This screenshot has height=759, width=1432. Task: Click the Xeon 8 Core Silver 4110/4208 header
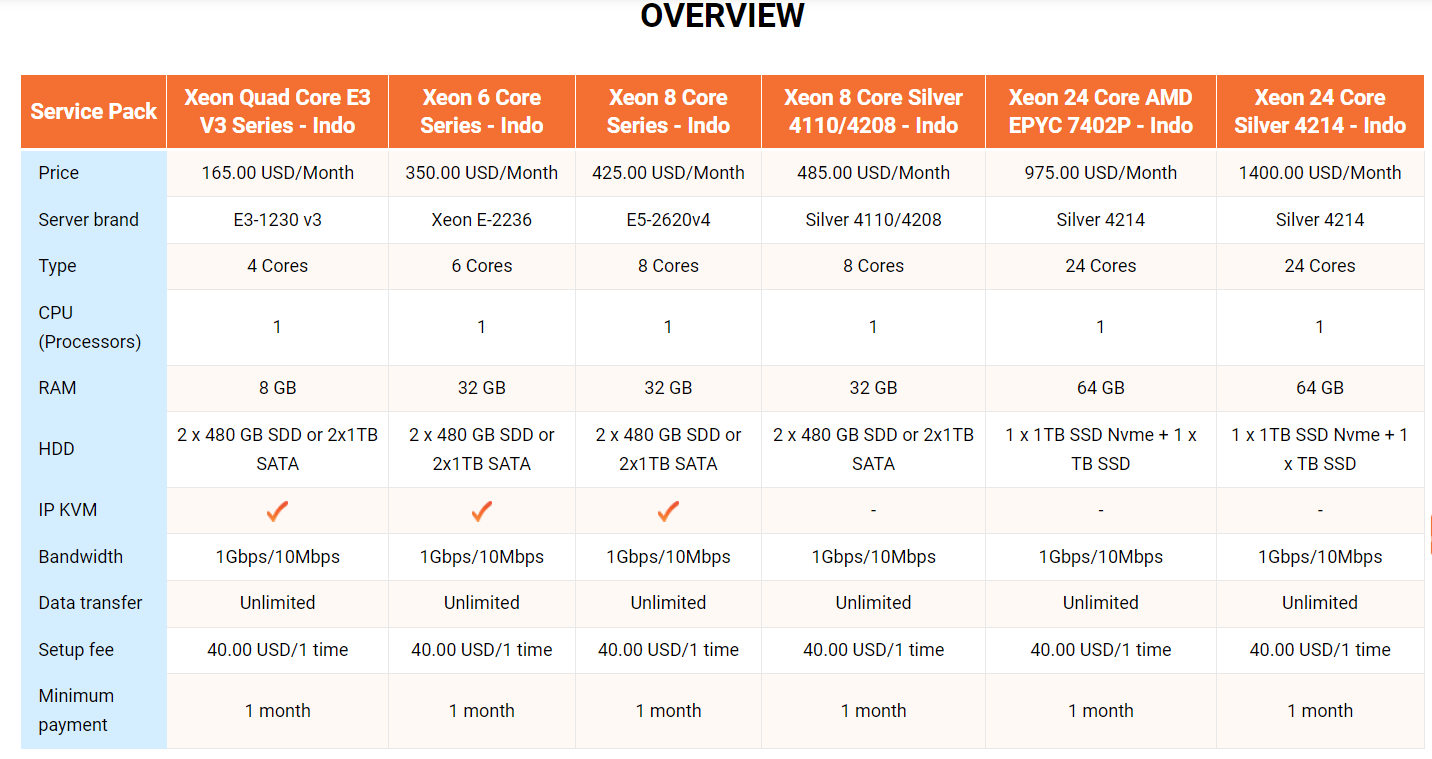pyautogui.click(x=872, y=110)
